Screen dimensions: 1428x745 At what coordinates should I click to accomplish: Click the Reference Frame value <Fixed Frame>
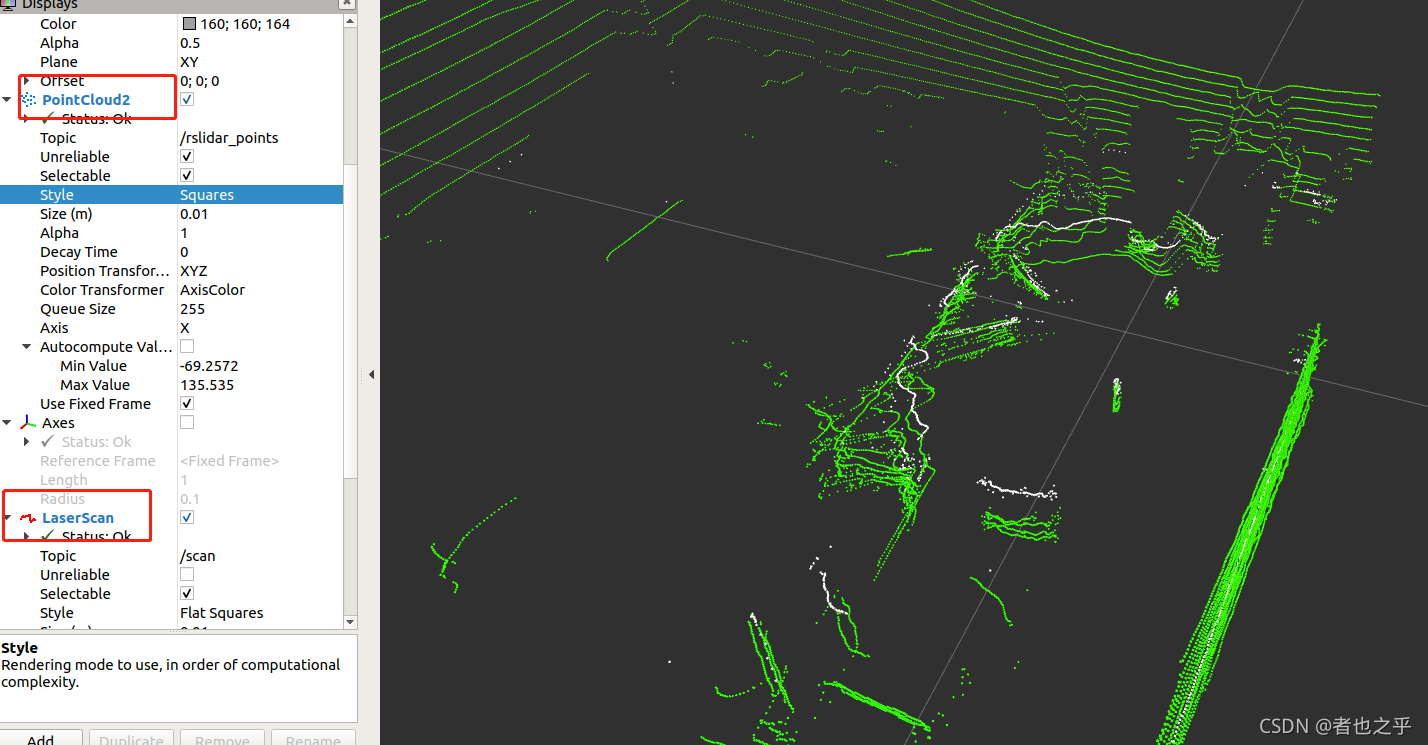point(229,461)
